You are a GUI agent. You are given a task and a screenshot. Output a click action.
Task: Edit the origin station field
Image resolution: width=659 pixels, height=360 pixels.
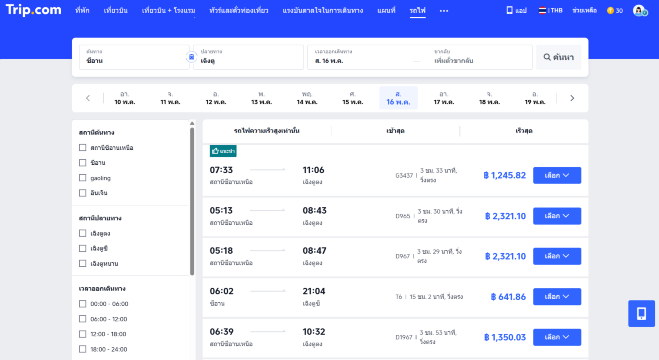134,57
